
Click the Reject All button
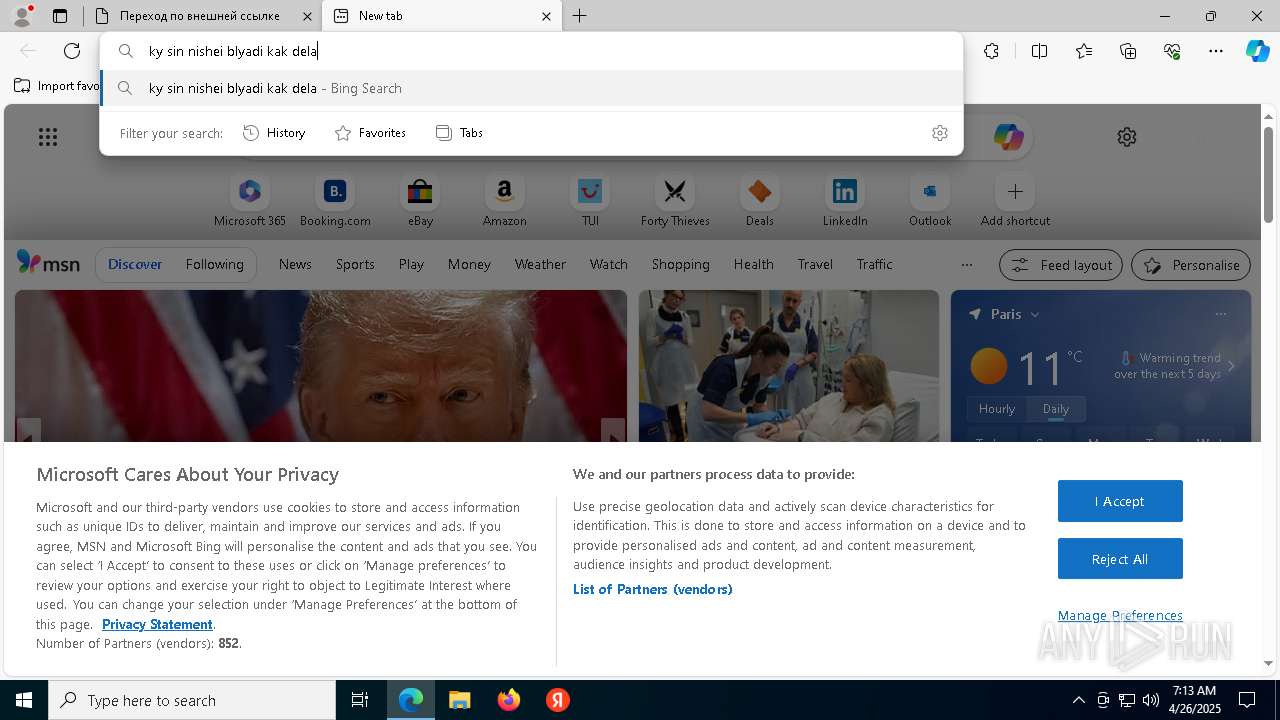coord(1120,559)
